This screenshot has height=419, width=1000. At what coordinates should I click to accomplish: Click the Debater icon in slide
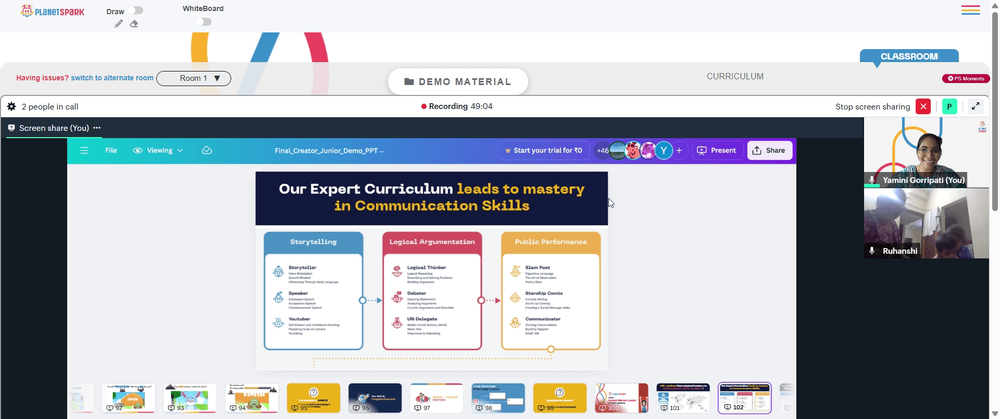[397, 297]
